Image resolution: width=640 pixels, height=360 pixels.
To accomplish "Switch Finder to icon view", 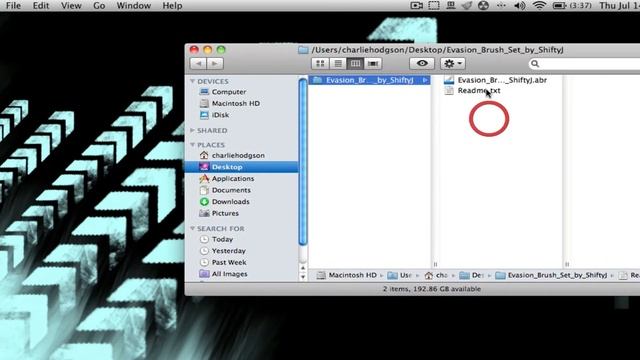I will (x=320, y=64).
